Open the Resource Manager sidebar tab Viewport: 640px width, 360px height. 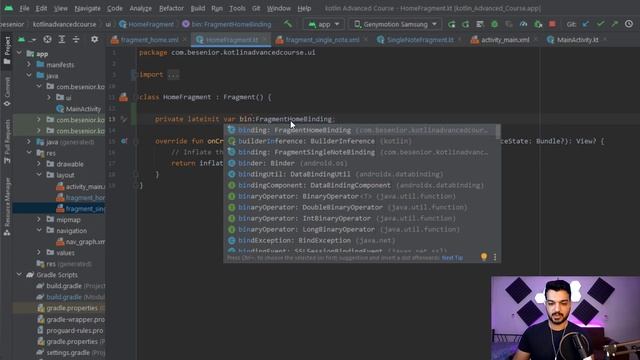(7, 207)
